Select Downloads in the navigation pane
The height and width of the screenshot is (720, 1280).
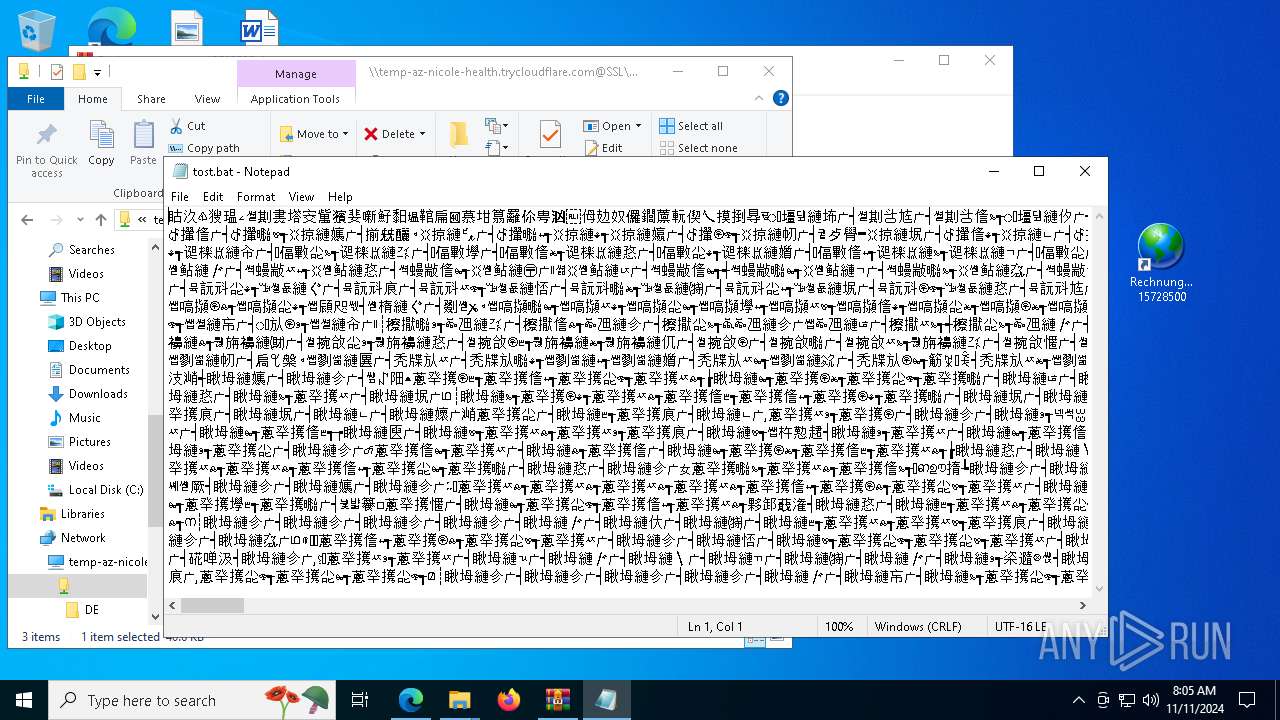coord(98,394)
